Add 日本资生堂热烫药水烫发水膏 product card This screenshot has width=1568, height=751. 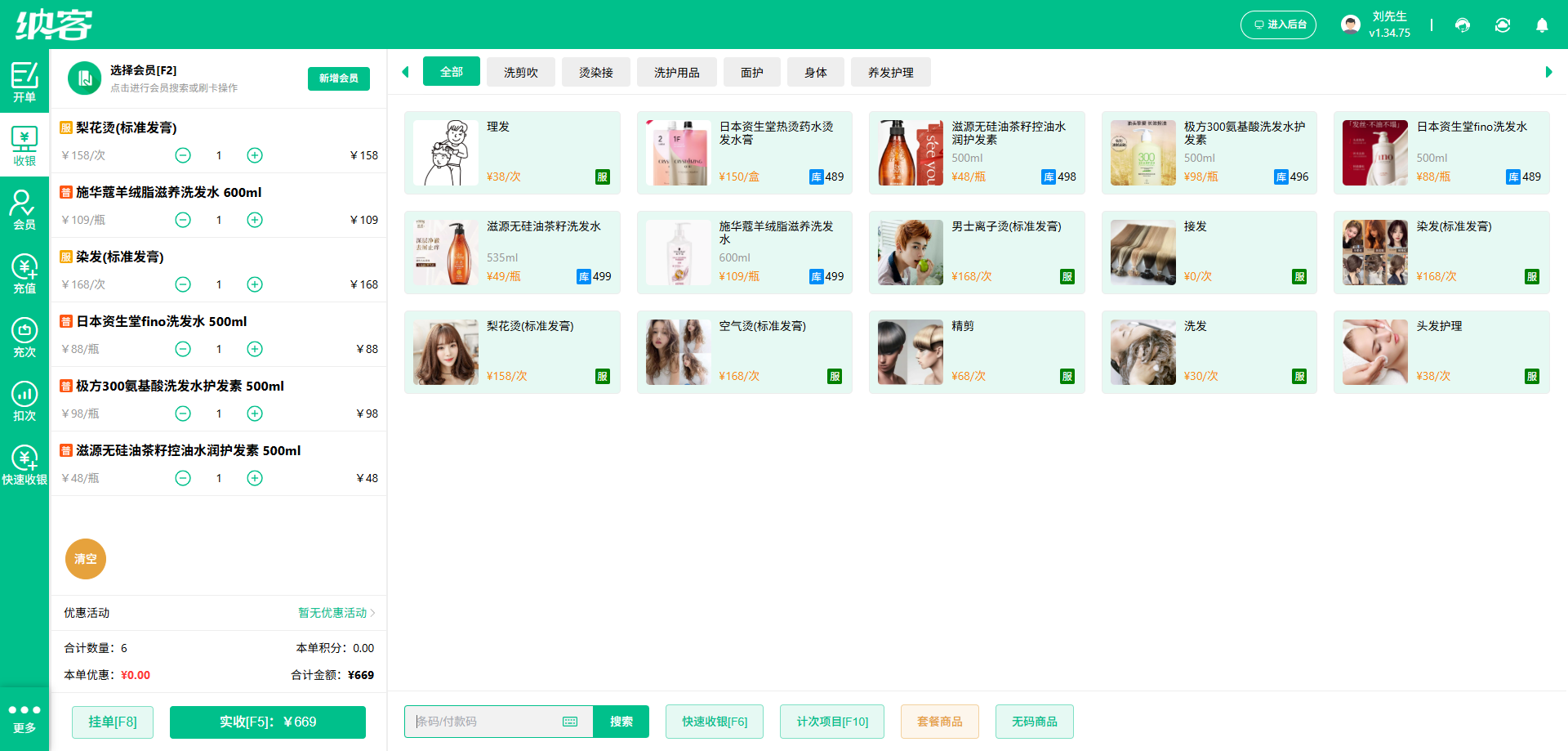click(x=745, y=153)
